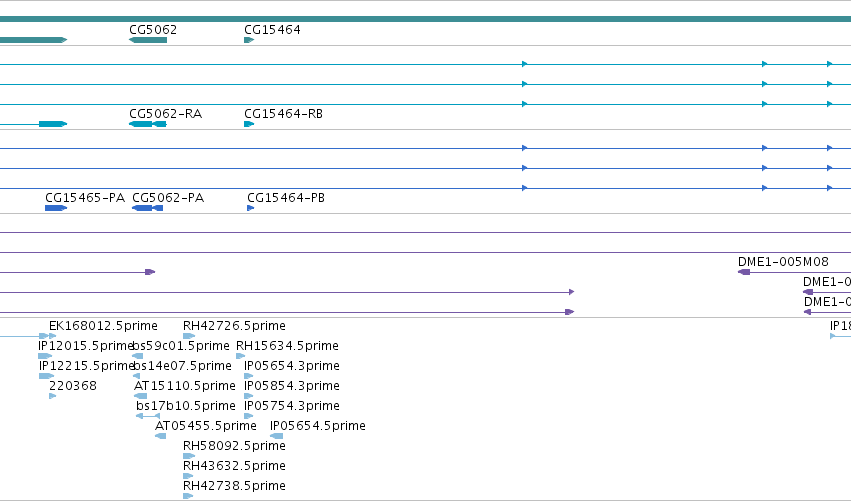Click the wide teal gene bar at top
This screenshot has height=501, width=851.
426,19
